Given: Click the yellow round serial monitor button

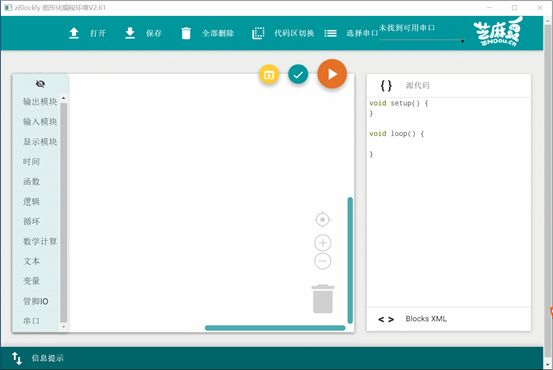Looking at the screenshot, I should click(x=269, y=74).
